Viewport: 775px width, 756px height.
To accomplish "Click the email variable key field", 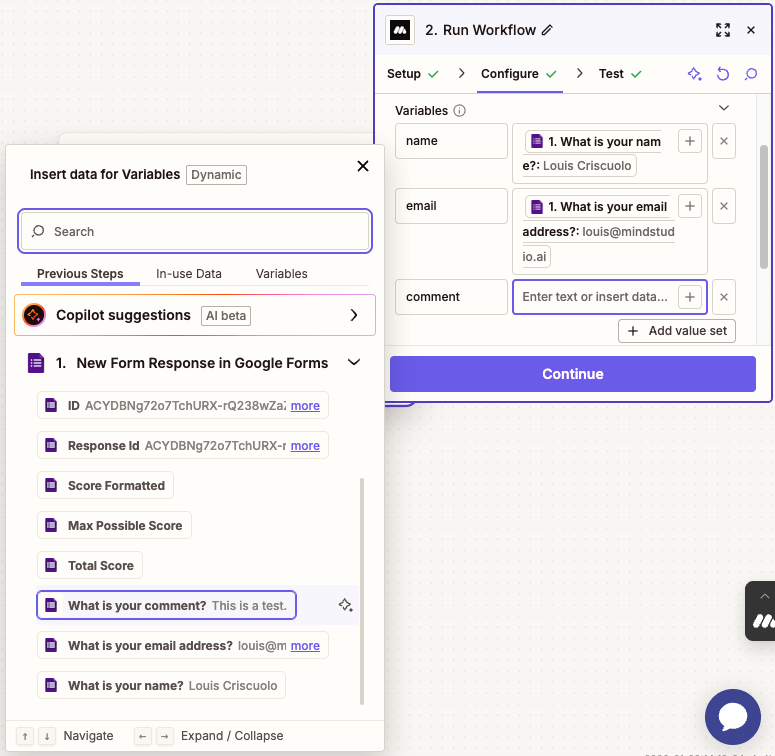I will (451, 206).
